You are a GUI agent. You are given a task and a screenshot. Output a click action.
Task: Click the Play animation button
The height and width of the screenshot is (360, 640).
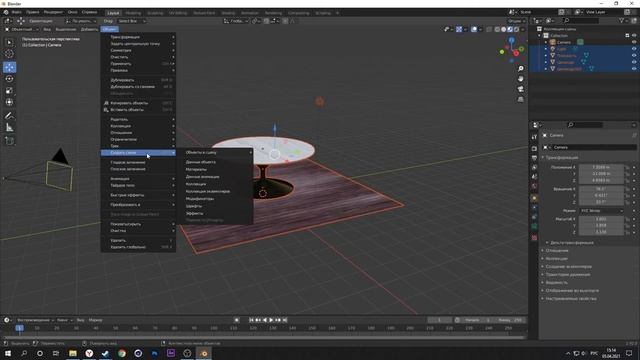click(271, 320)
